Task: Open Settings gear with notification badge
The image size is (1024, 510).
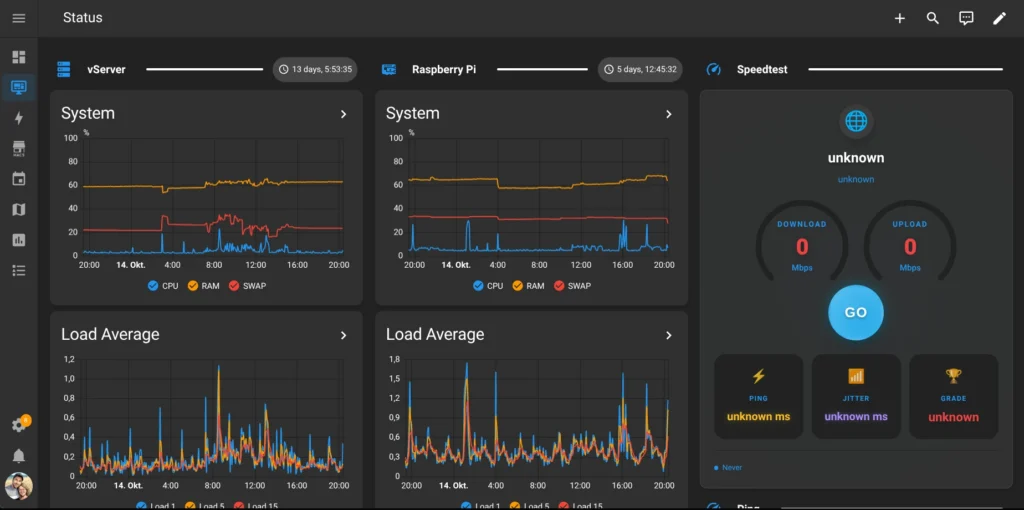Action: (19, 425)
